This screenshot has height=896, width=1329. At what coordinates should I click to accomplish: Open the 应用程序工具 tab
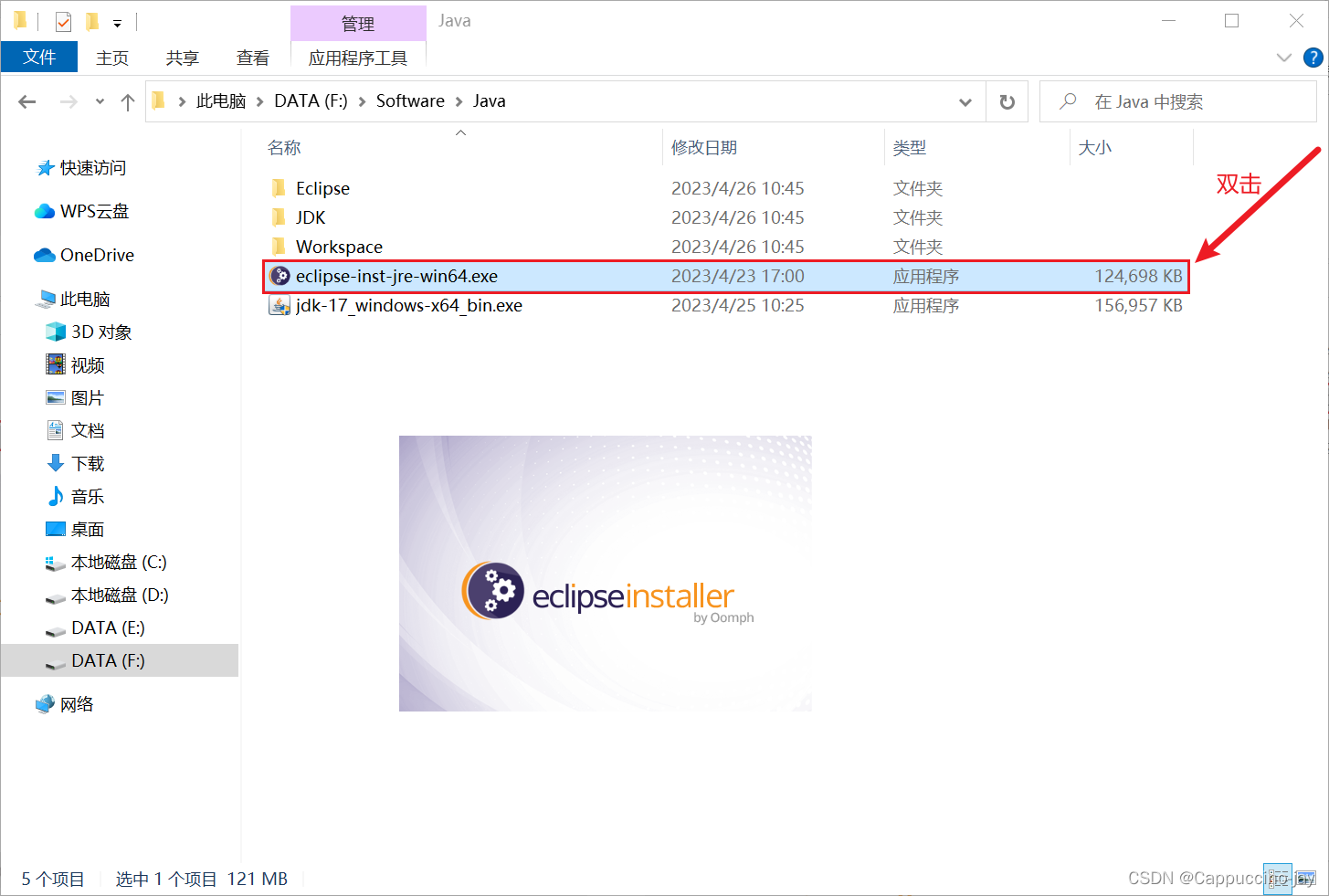(358, 58)
